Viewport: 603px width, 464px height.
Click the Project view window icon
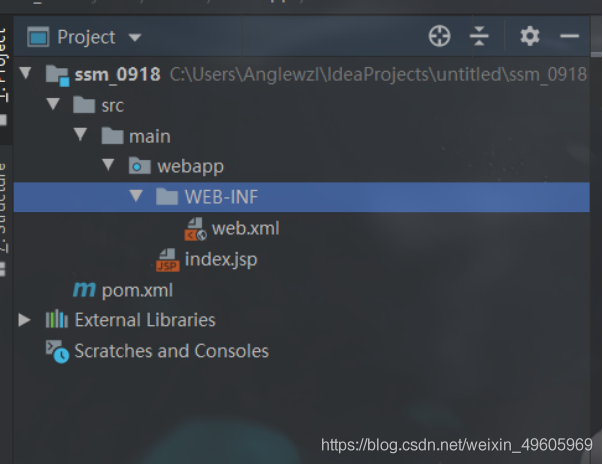coord(38,37)
